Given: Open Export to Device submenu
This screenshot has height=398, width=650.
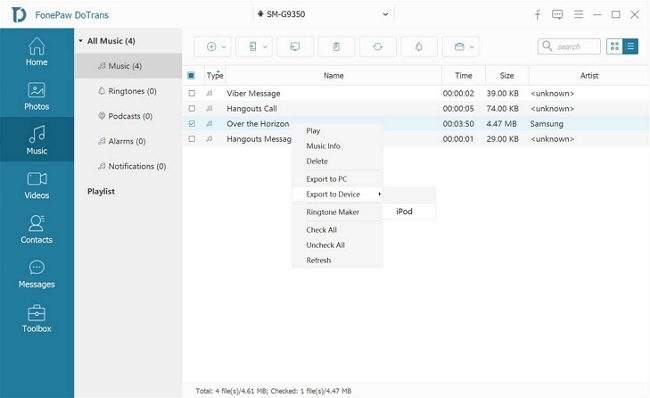Looking at the screenshot, I should coord(337,194).
